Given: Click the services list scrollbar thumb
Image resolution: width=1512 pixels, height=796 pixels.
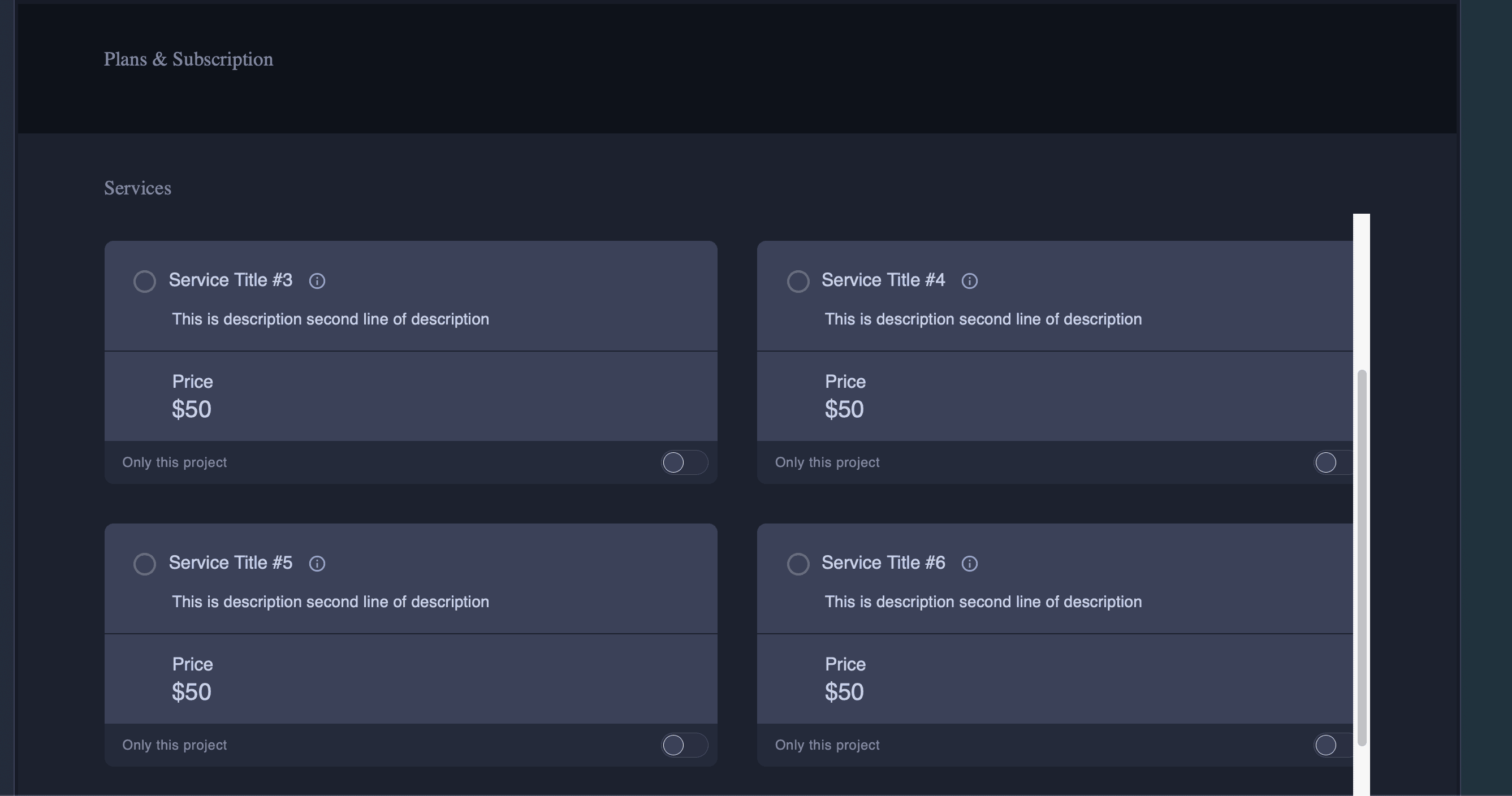Looking at the screenshot, I should pos(1362,557).
